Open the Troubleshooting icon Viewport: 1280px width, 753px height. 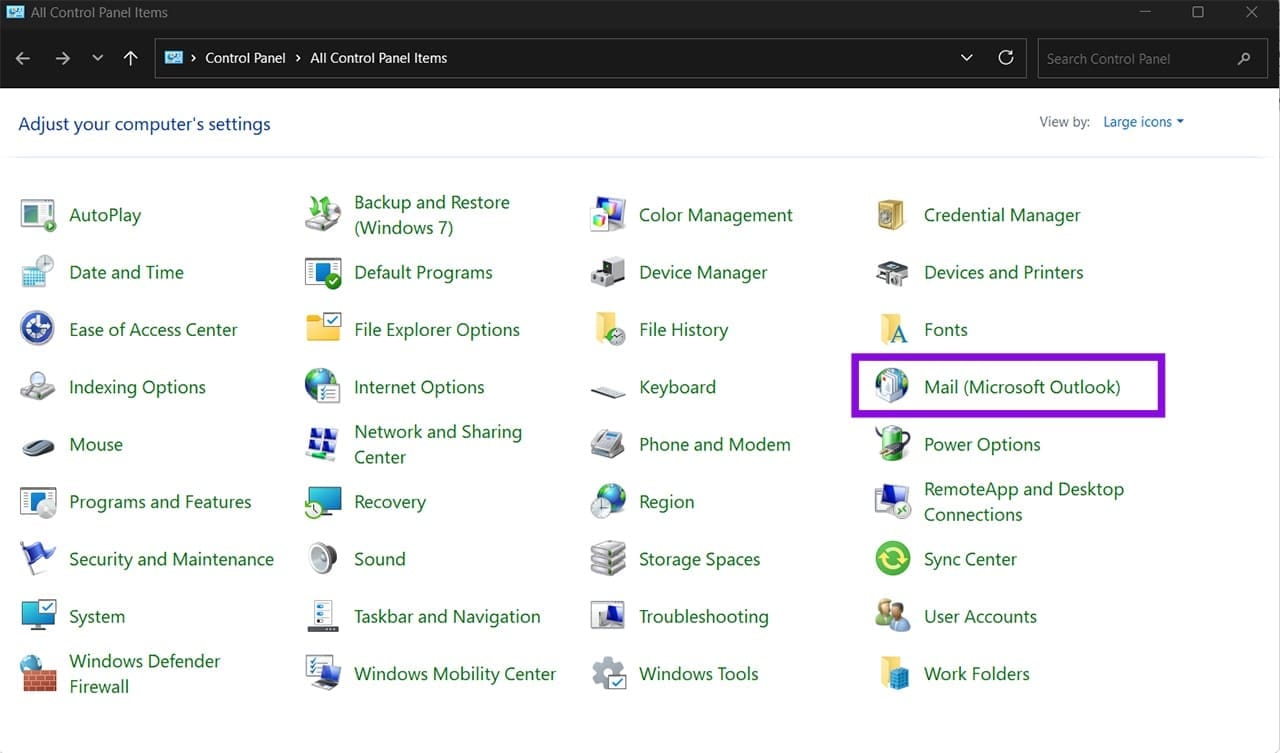pyautogui.click(x=608, y=616)
